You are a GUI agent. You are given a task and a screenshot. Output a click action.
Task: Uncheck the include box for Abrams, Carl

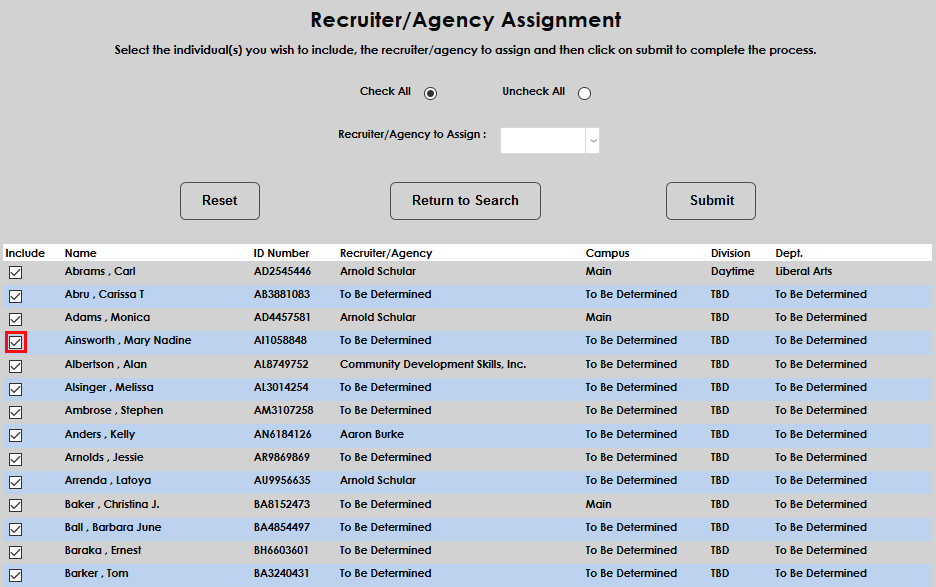(15, 271)
